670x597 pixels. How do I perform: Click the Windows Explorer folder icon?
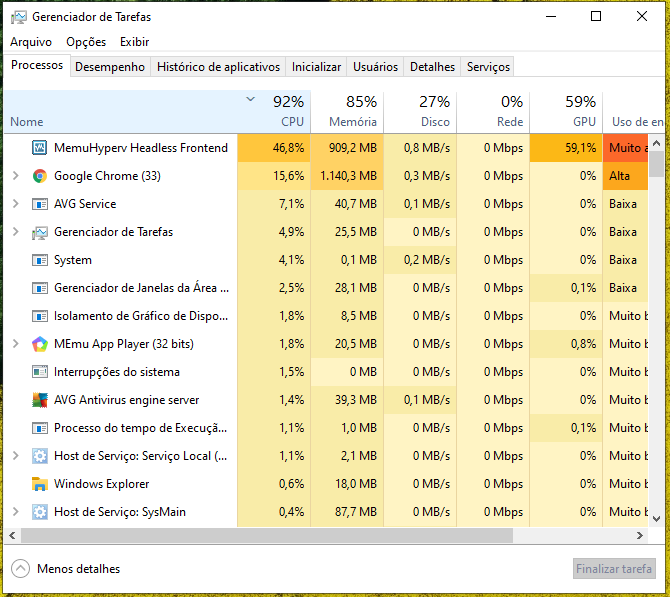pyautogui.click(x=40, y=484)
